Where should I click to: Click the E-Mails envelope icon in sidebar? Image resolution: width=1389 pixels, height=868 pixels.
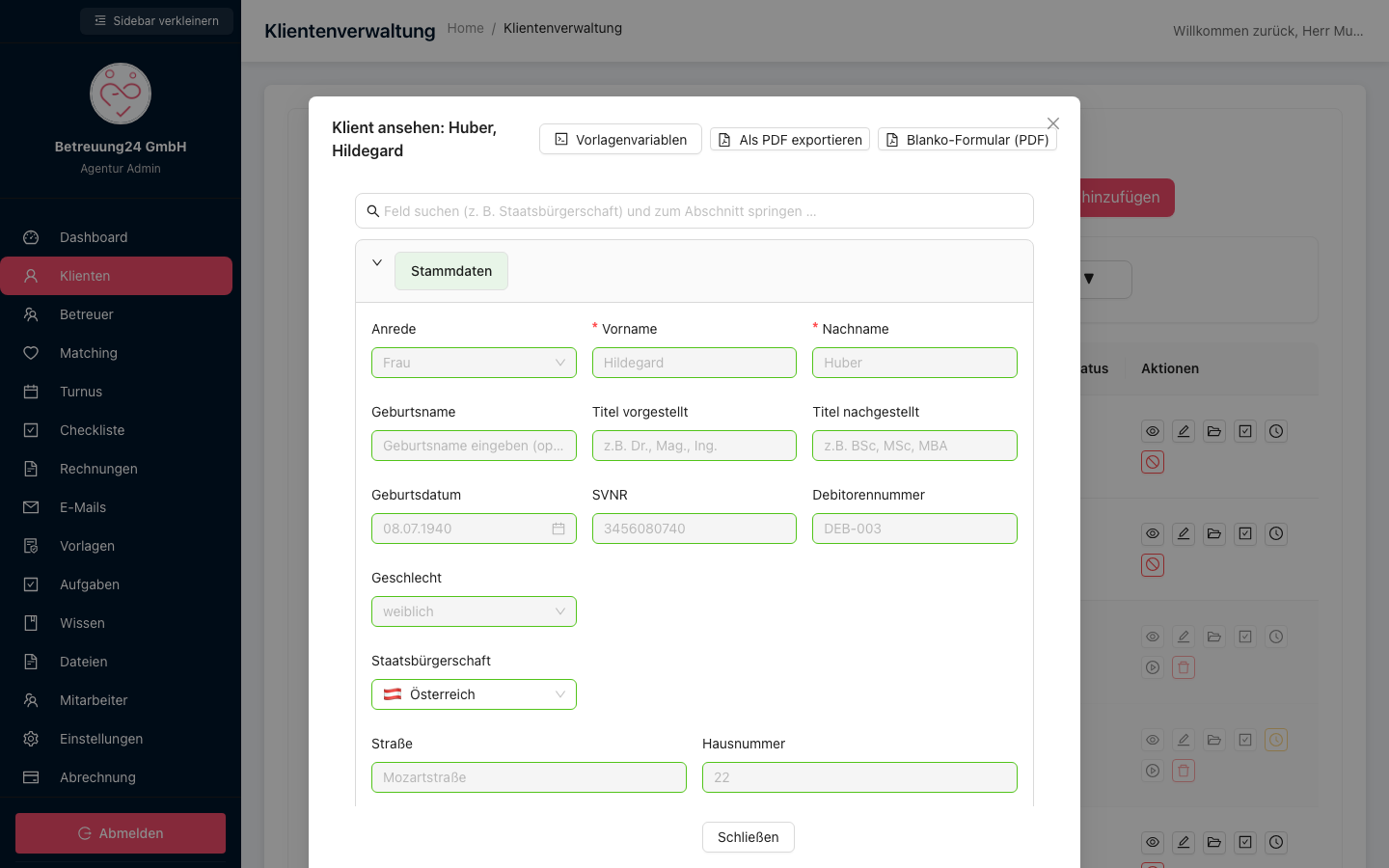click(x=31, y=507)
